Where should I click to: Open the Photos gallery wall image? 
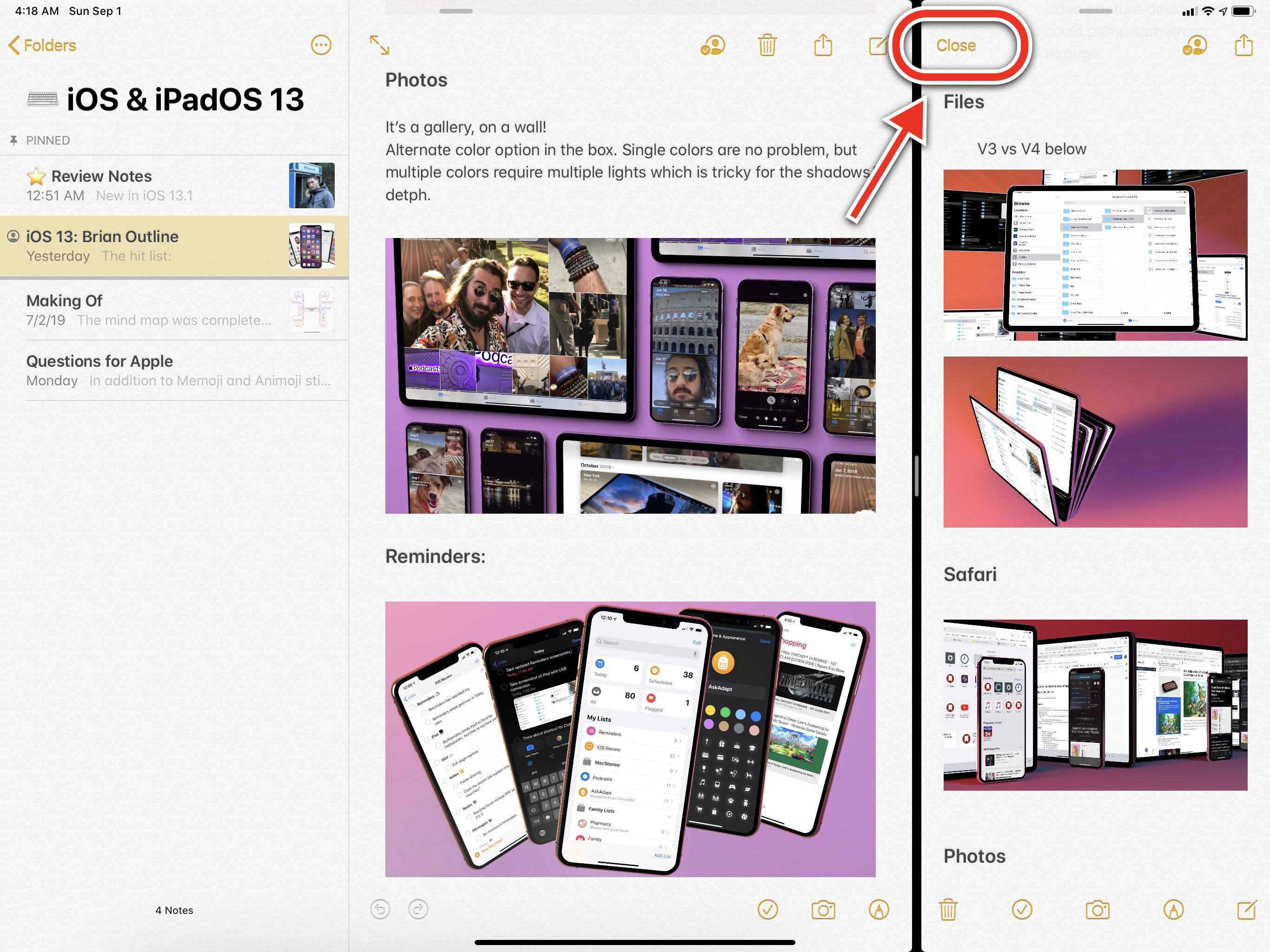[630, 376]
